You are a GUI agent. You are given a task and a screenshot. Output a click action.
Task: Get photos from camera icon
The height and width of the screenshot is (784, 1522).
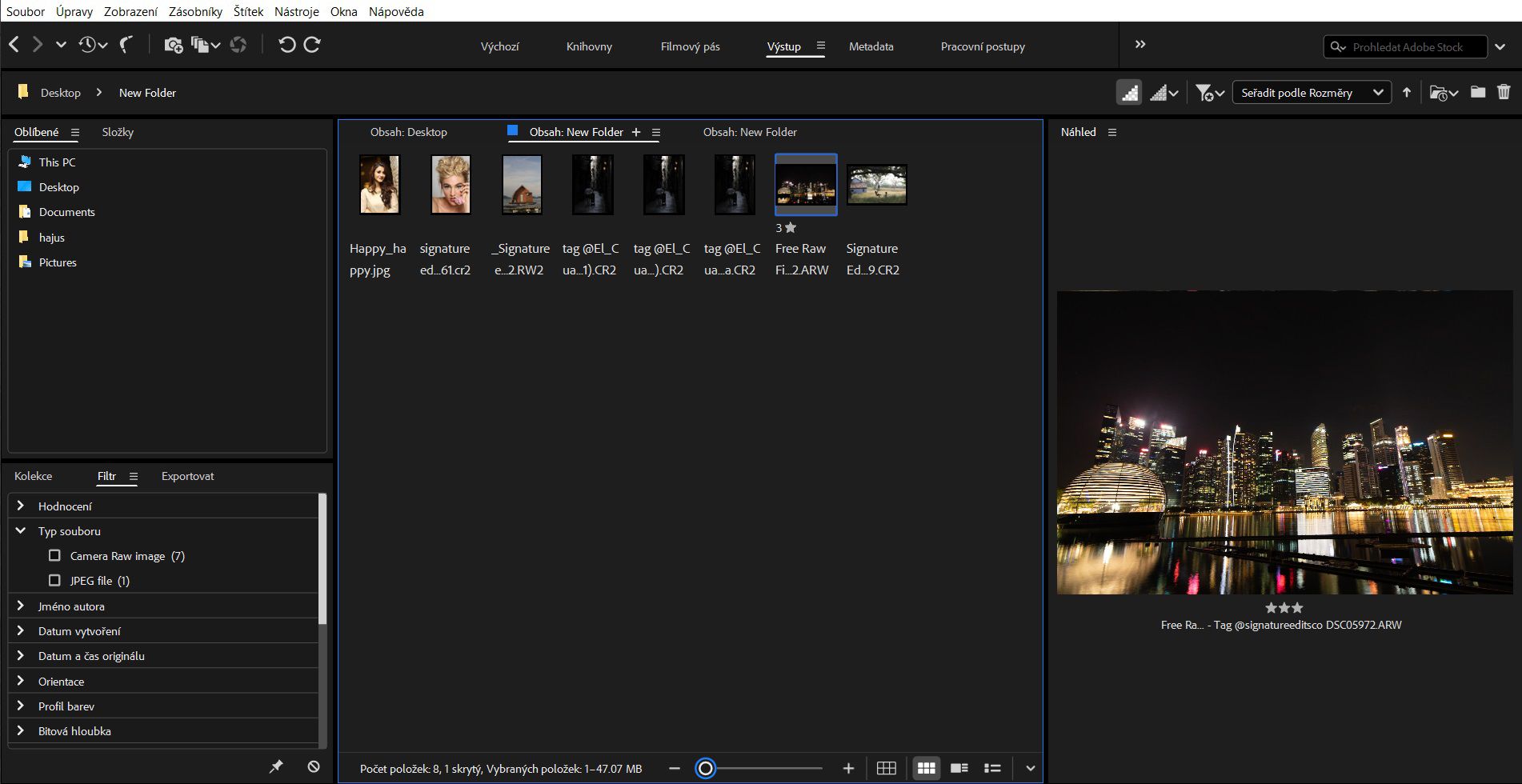174,45
